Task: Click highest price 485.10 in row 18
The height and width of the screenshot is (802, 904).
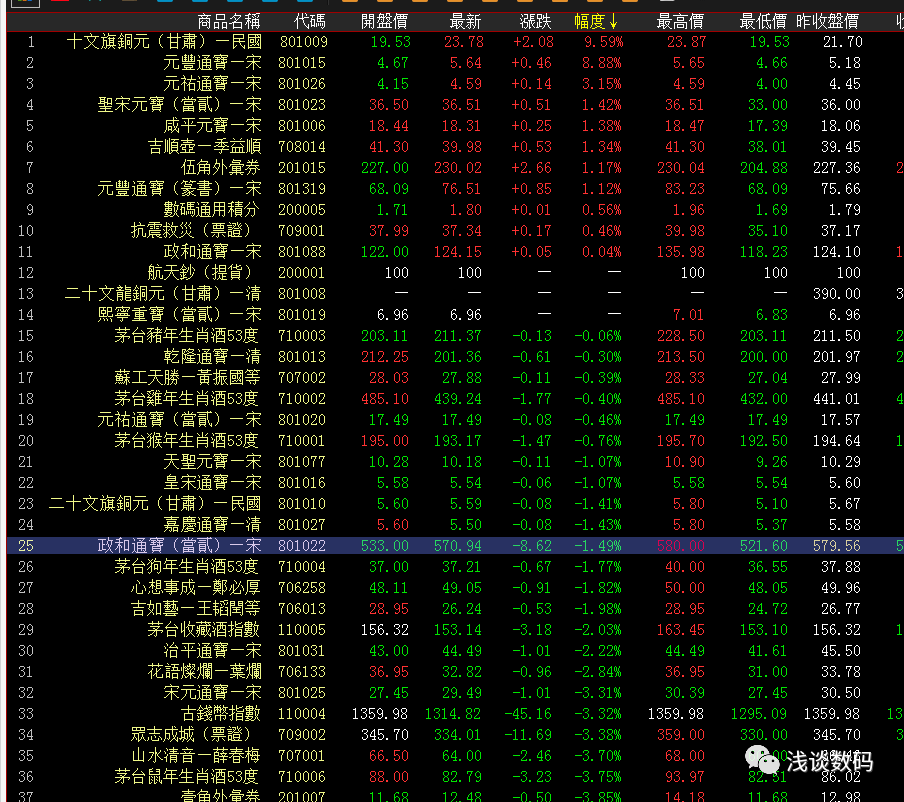Action: [x=680, y=399]
